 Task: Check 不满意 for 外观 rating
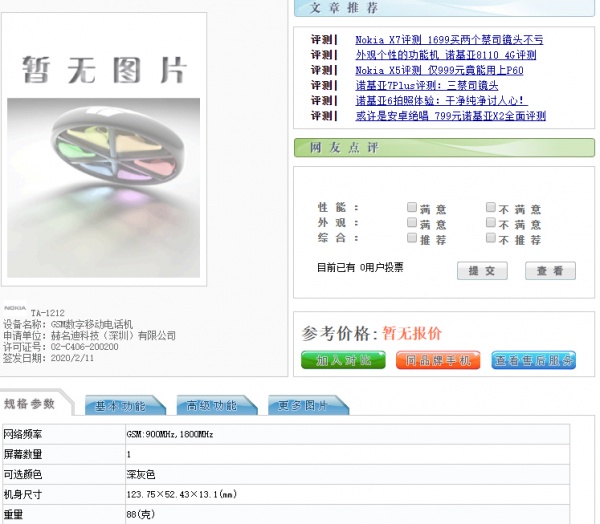click(x=491, y=222)
